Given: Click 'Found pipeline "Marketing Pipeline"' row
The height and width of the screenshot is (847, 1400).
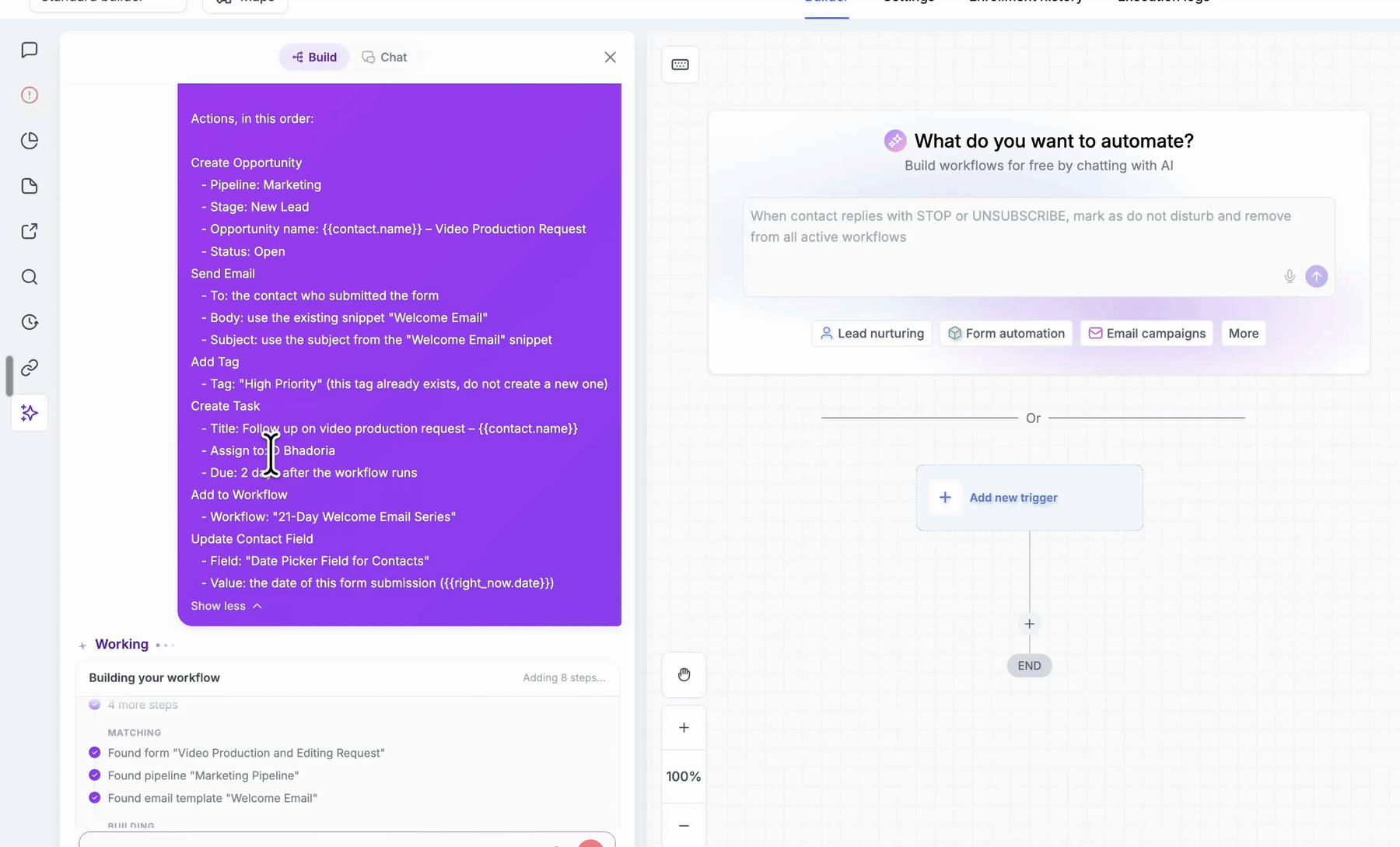Looking at the screenshot, I should [203, 775].
